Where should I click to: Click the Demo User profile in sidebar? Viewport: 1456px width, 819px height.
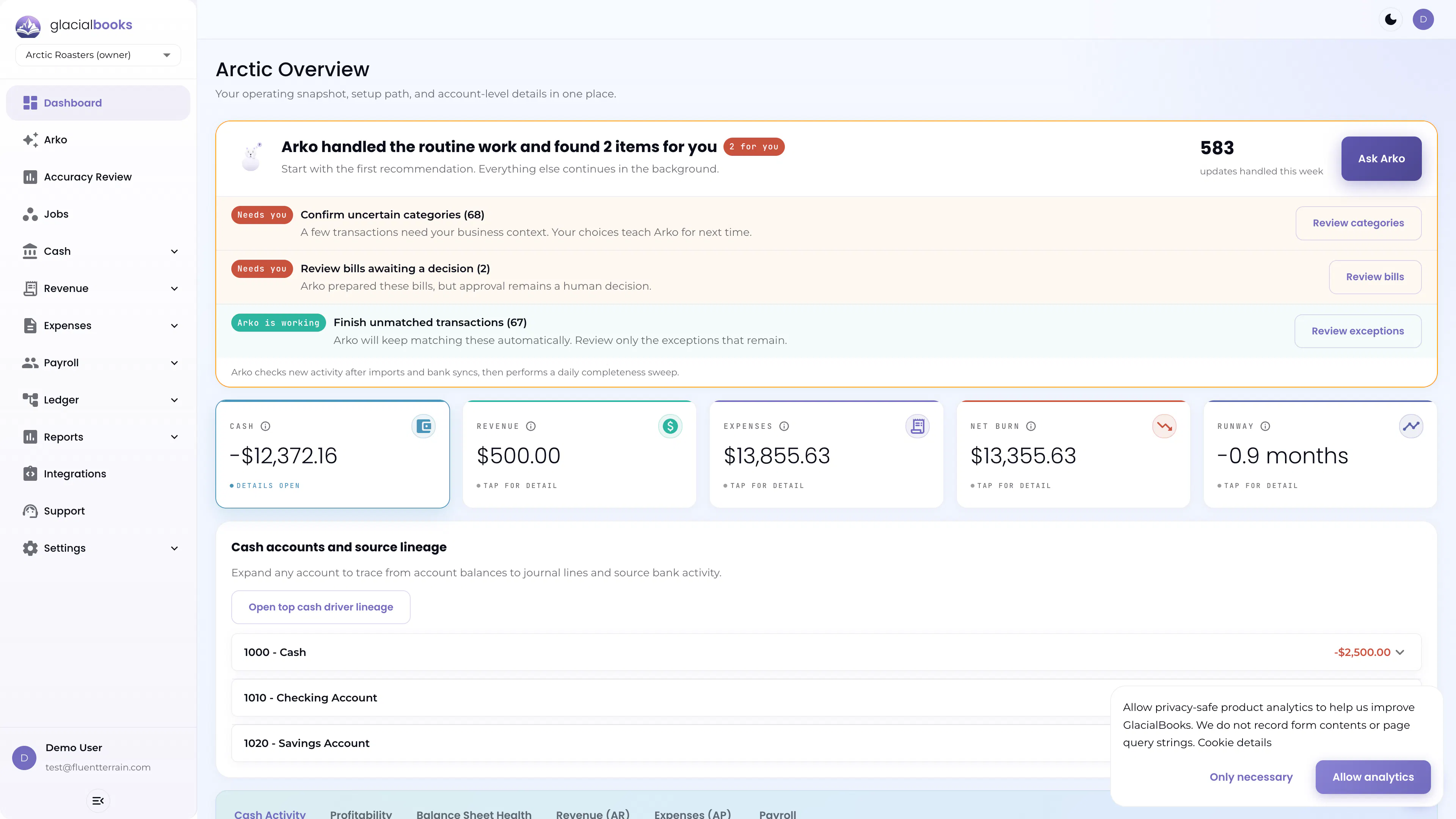(98, 758)
